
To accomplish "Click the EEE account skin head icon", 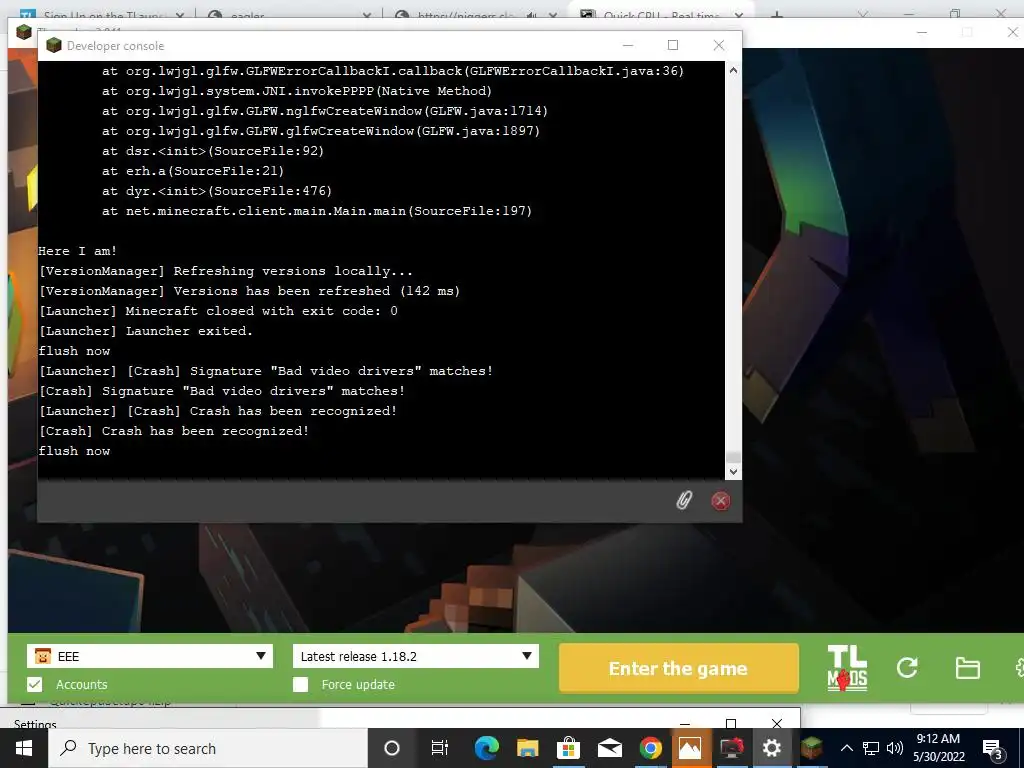I will [42, 656].
